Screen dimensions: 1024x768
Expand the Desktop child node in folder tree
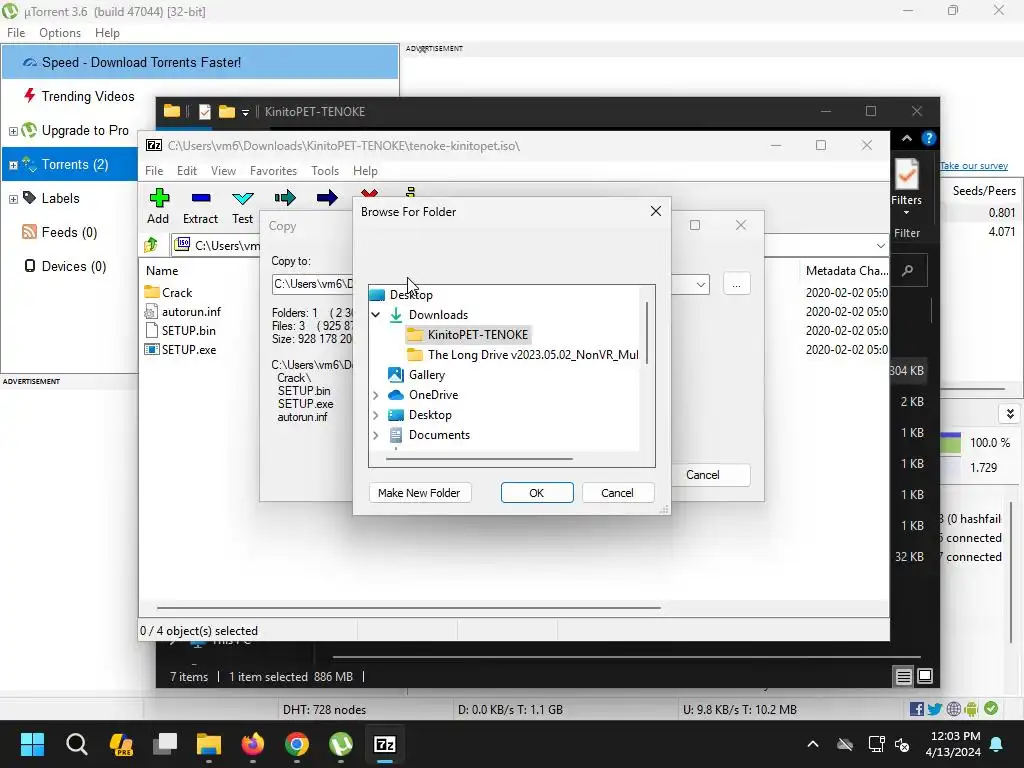click(x=376, y=415)
